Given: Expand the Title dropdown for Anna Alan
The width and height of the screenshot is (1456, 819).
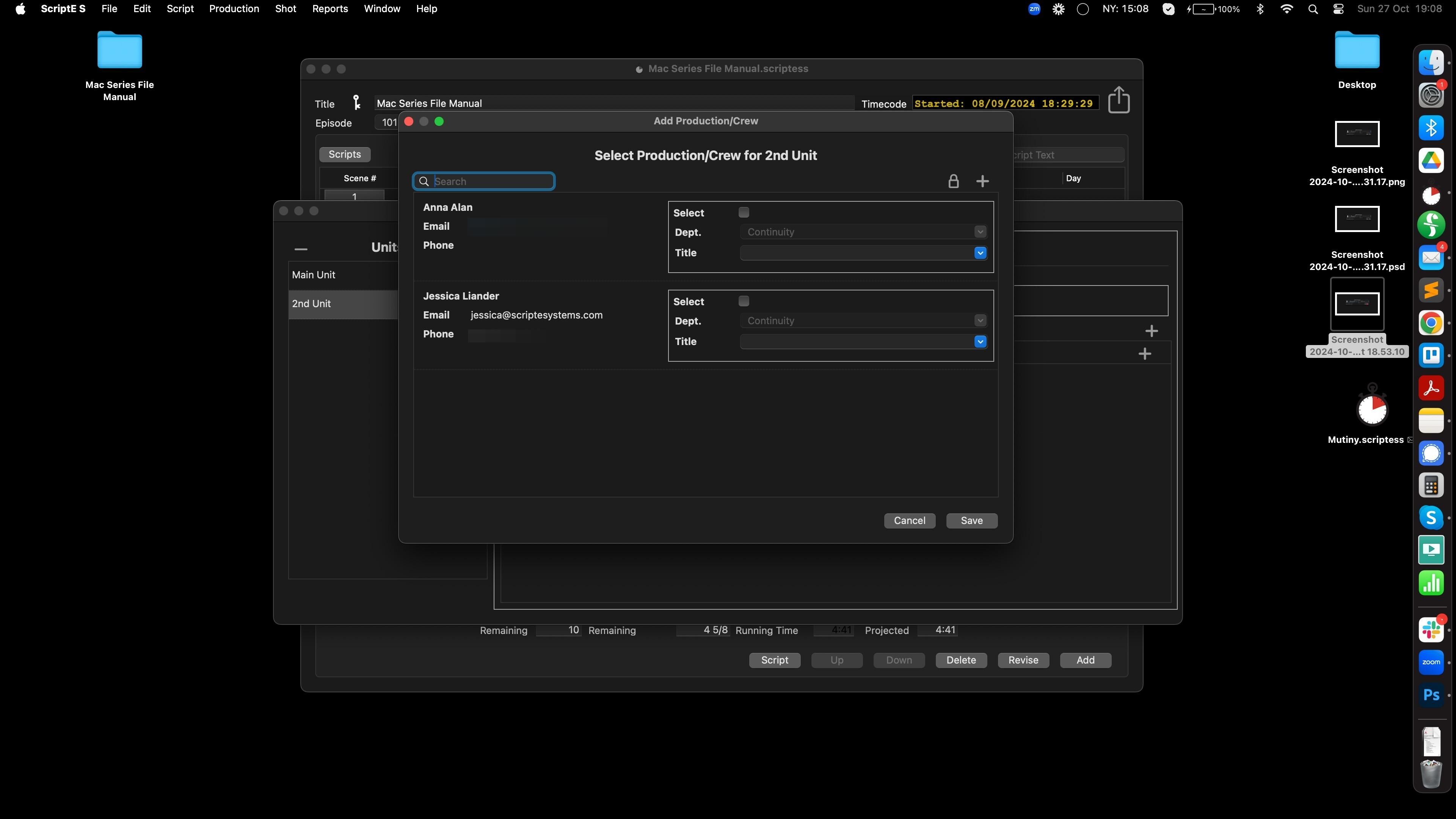Looking at the screenshot, I should tap(980, 253).
